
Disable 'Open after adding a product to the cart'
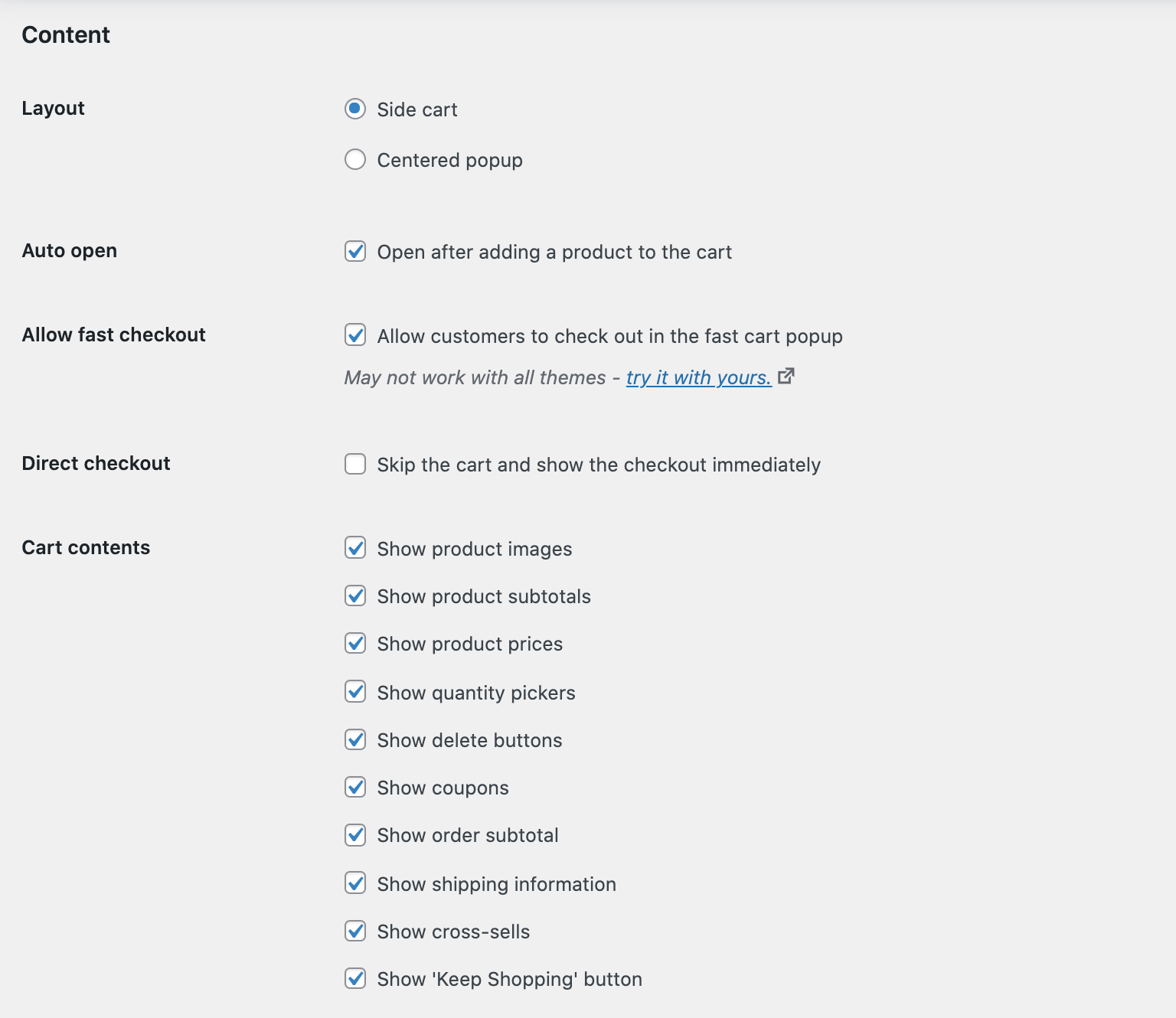point(354,251)
